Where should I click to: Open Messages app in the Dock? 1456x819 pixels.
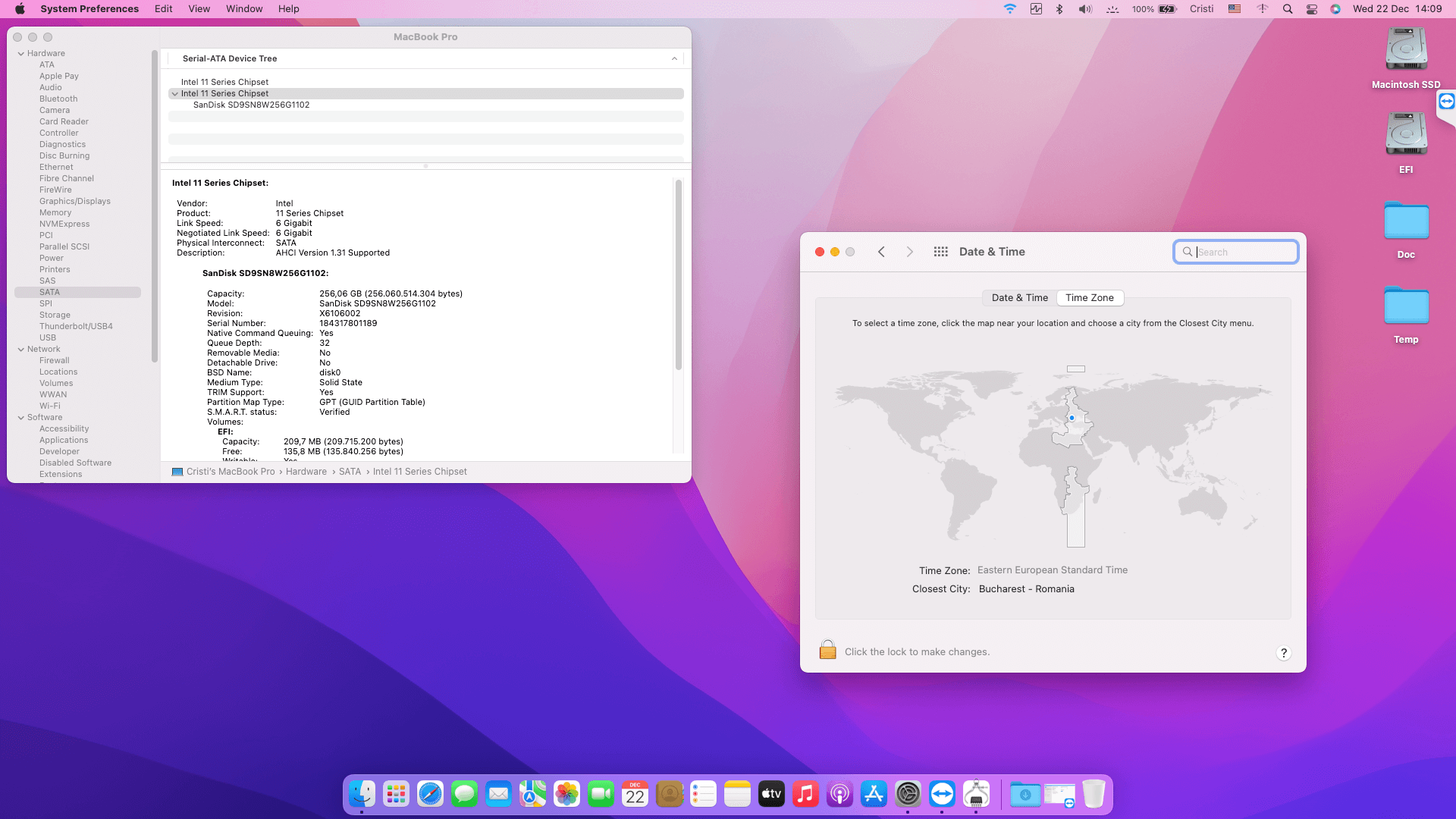[x=464, y=794]
